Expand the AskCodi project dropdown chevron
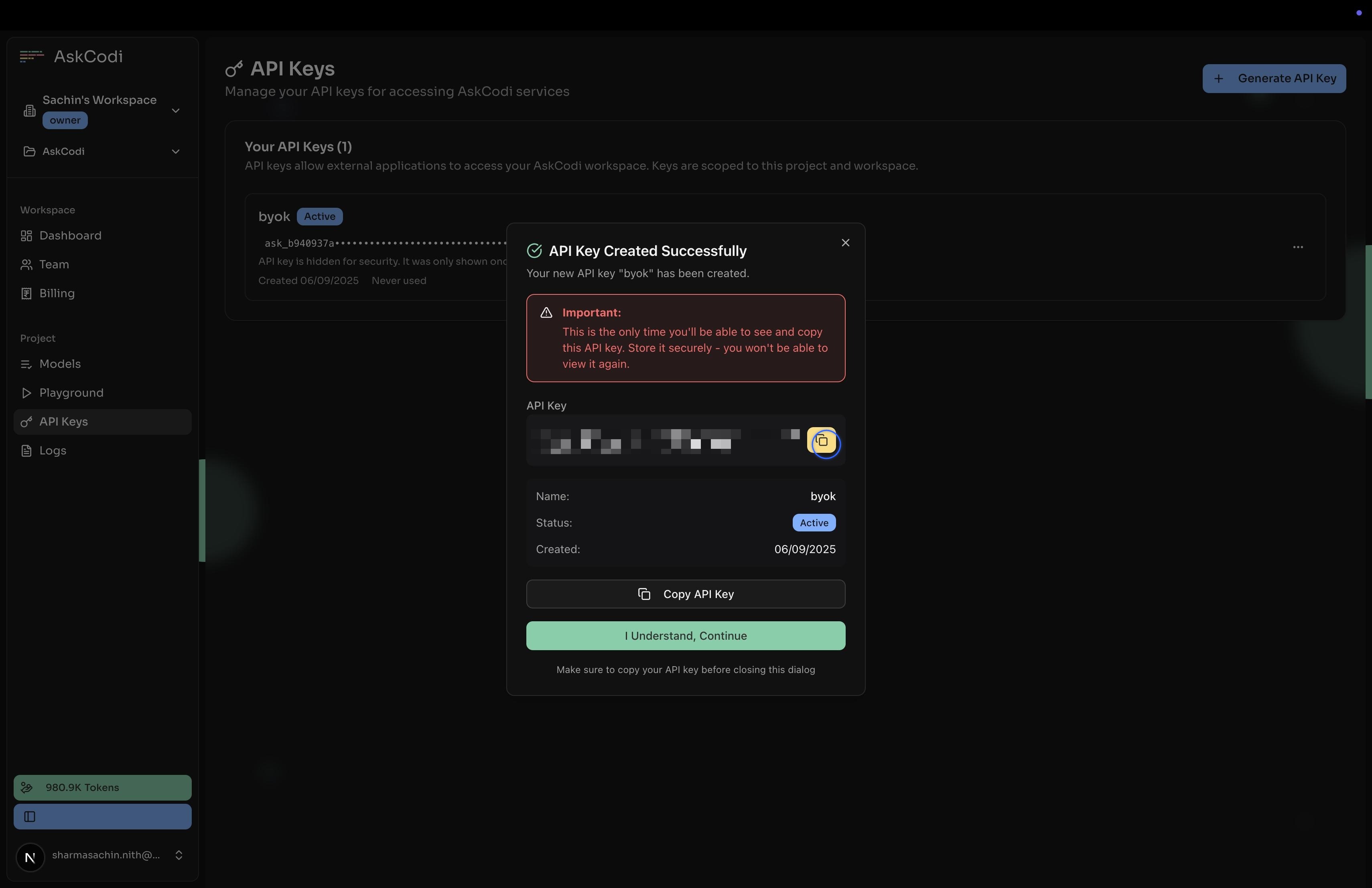The image size is (1372, 888). coord(176,152)
